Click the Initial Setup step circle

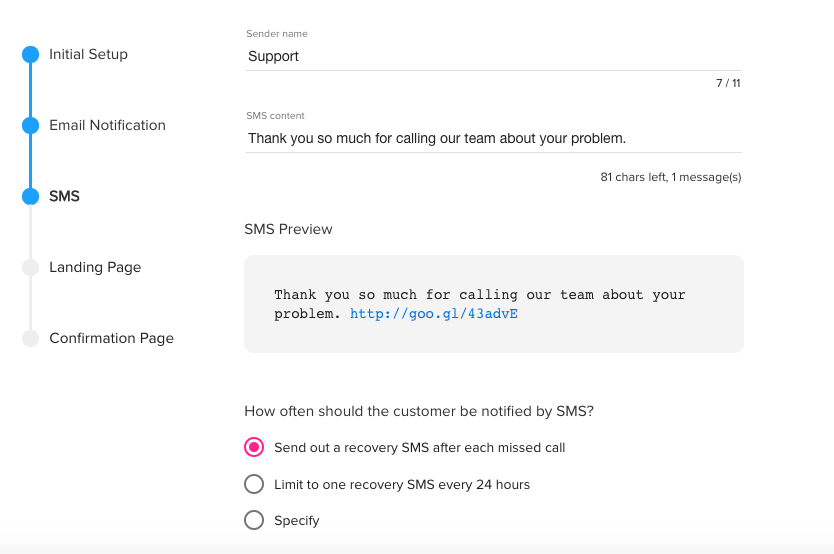click(x=30, y=54)
